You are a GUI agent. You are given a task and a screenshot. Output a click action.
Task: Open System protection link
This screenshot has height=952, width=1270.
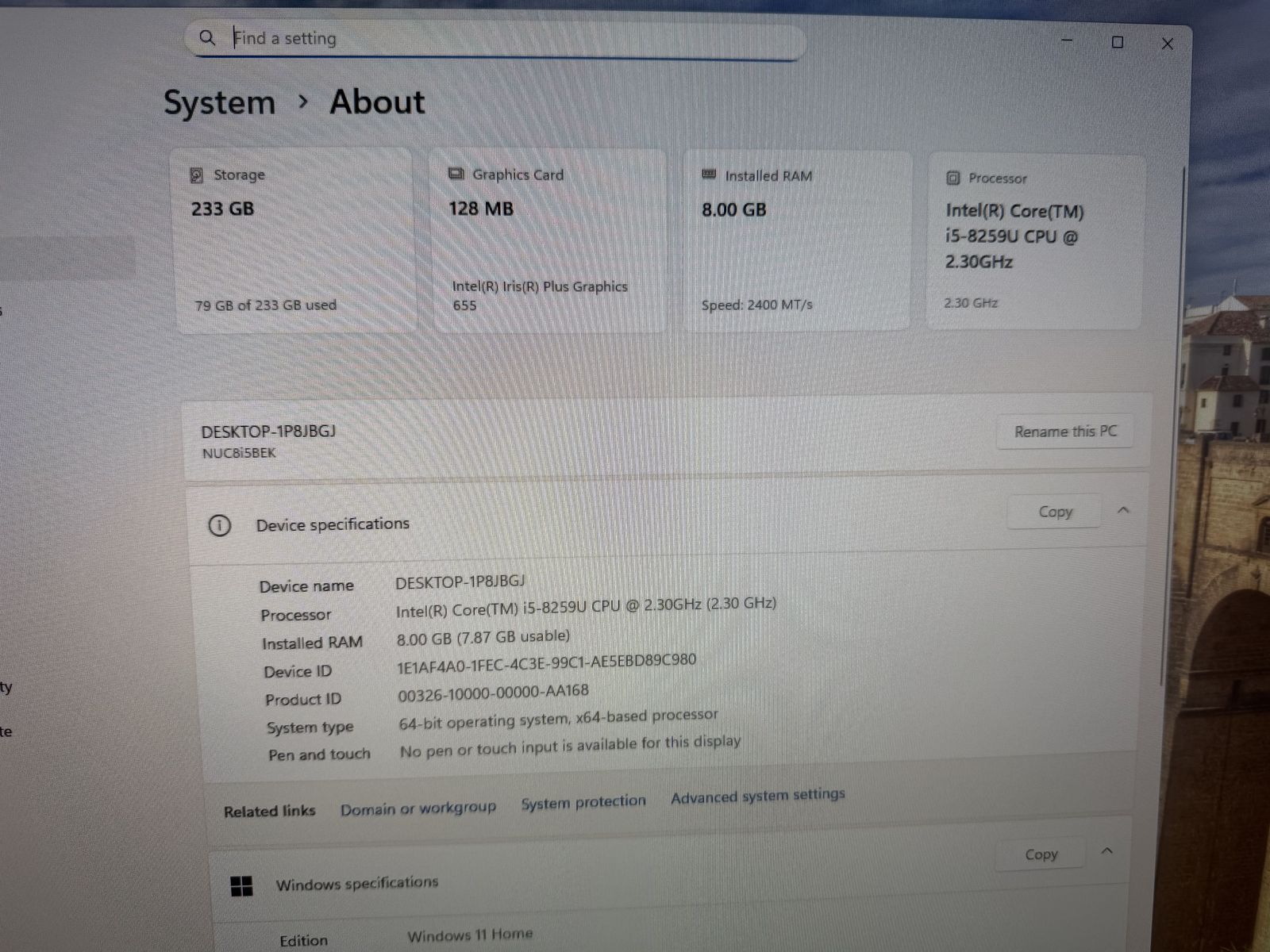(583, 803)
